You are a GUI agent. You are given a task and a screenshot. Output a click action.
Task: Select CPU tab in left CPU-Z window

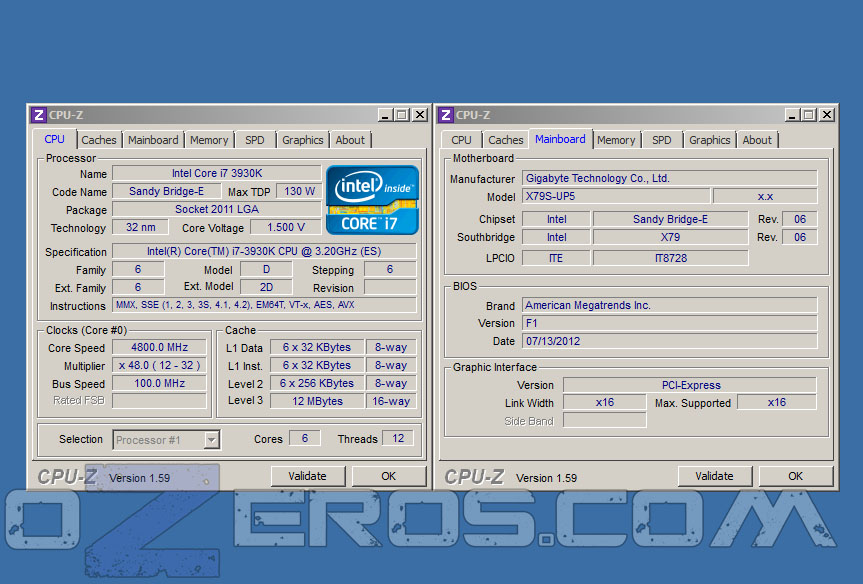point(54,139)
